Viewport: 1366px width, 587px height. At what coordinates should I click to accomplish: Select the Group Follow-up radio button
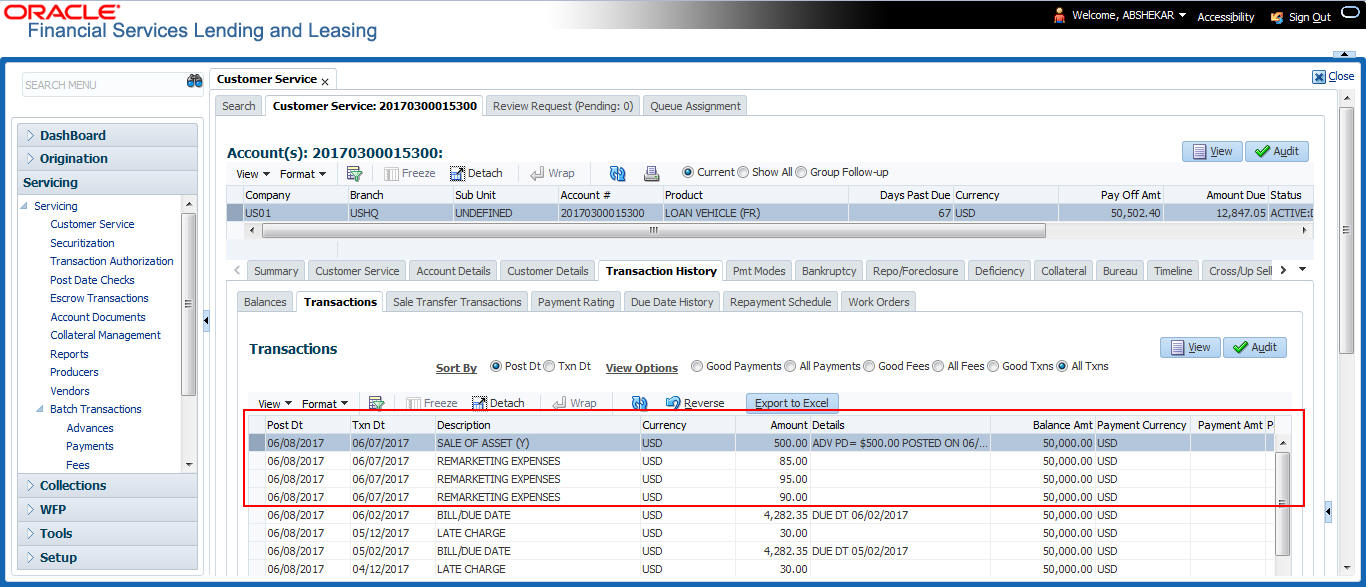(801, 172)
